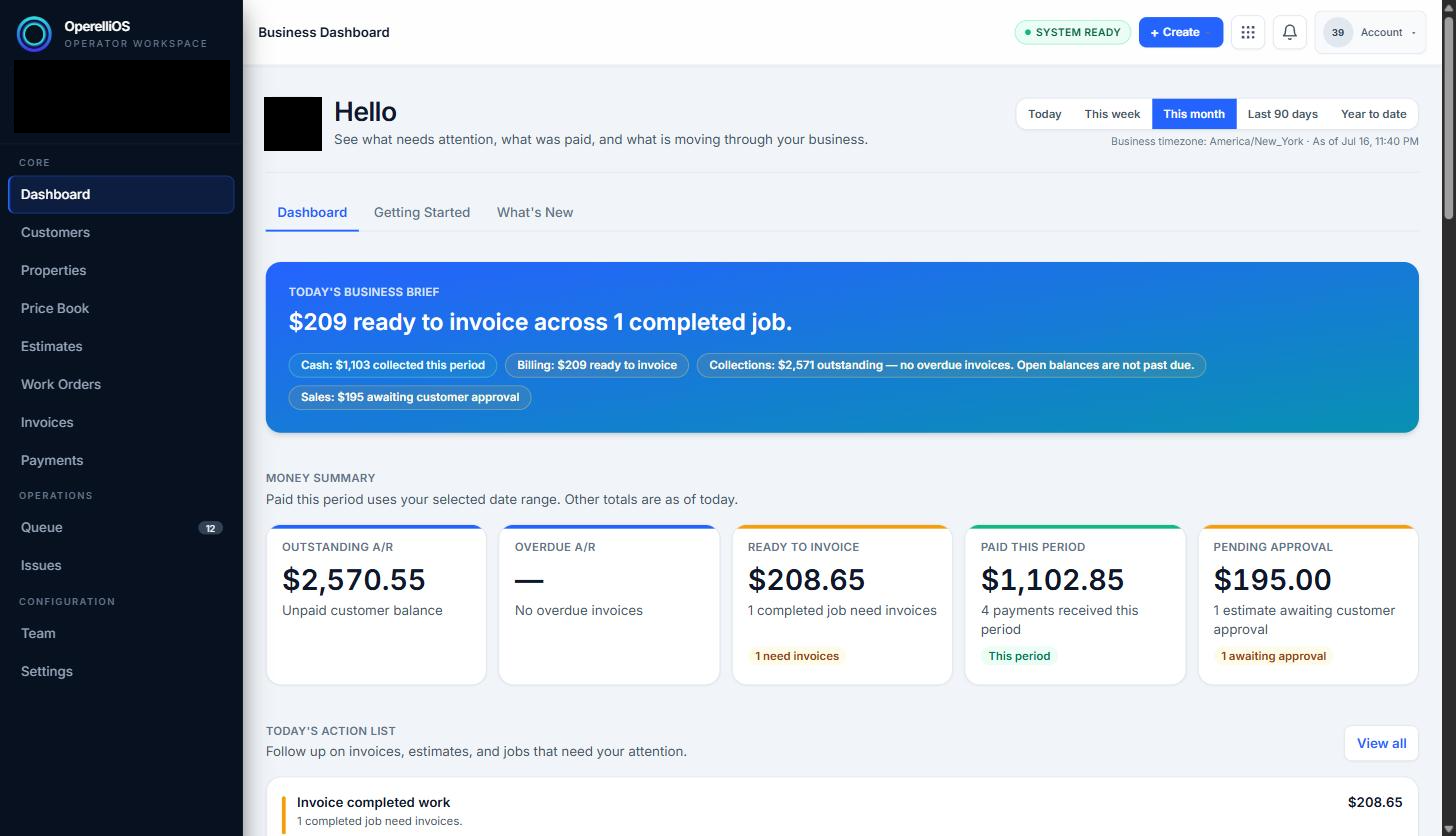
Task: Click the $1,102.85 paid value
Action: (1052, 579)
